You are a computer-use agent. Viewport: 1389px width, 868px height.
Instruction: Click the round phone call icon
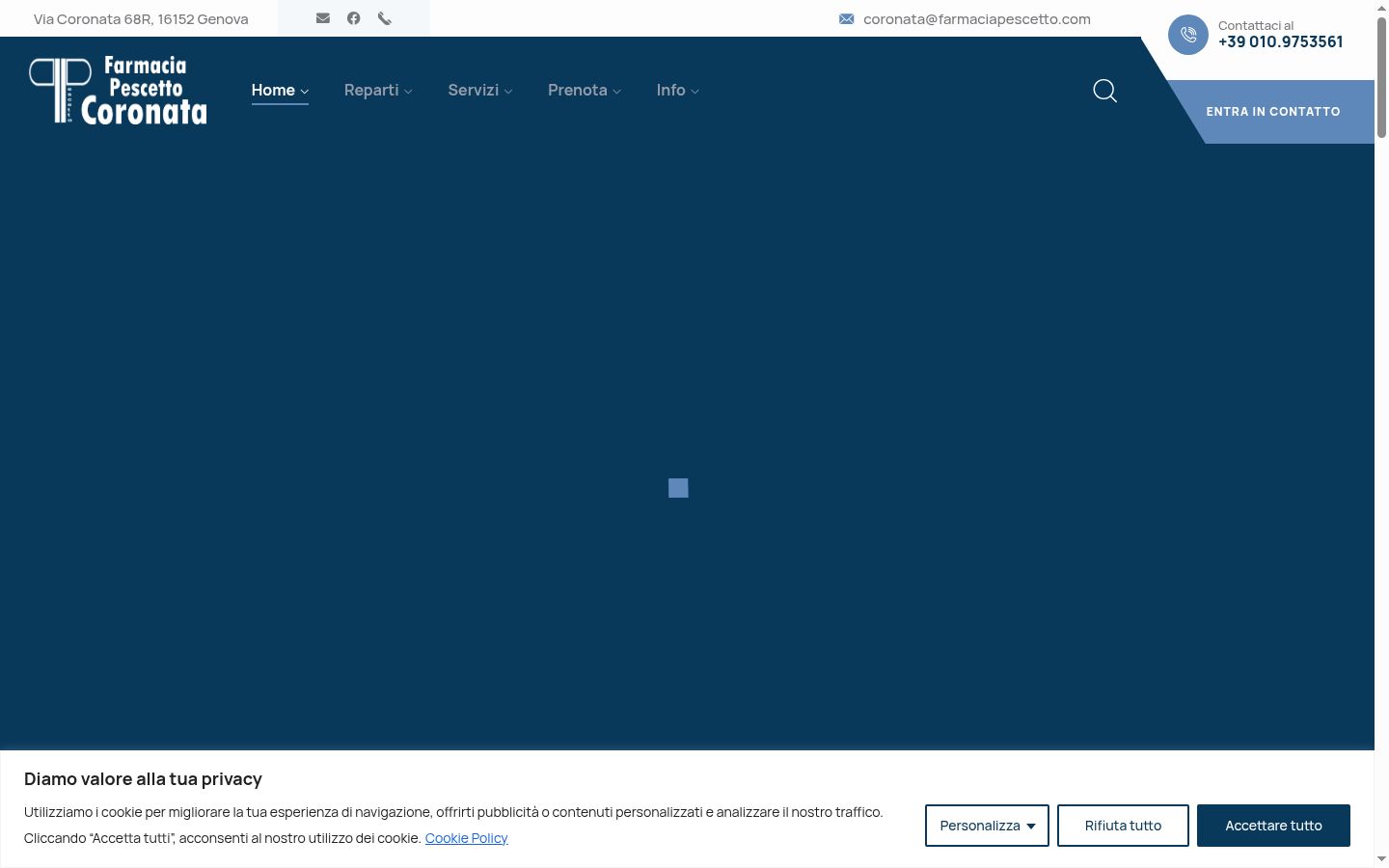pyautogui.click(x=1188, y=35)
